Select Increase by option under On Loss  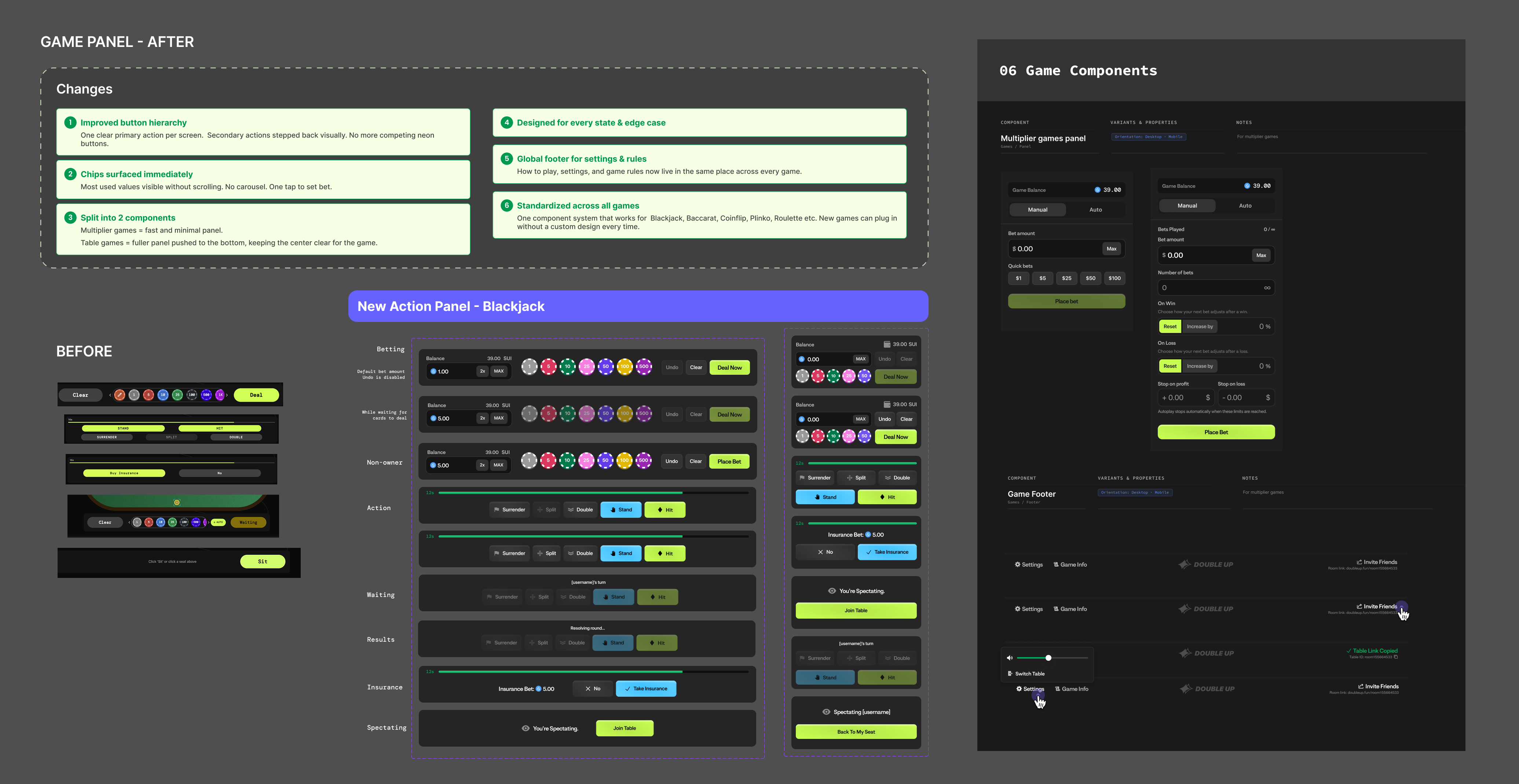point(1200,366)
